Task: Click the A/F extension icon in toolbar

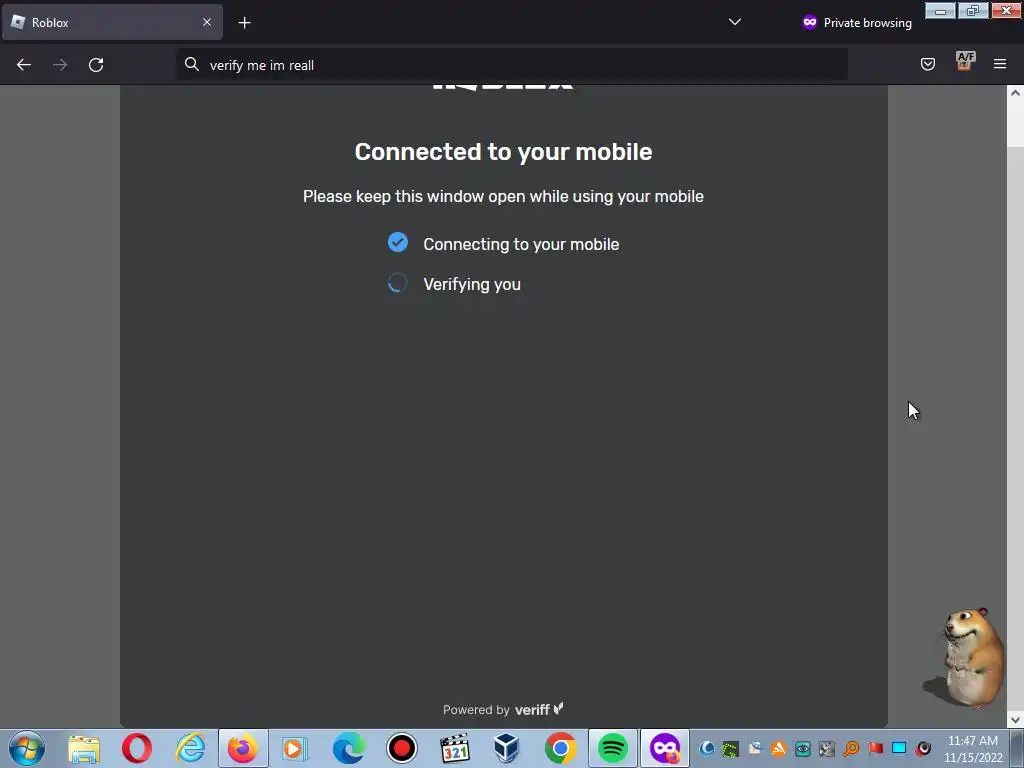Action: coord(965,61)
